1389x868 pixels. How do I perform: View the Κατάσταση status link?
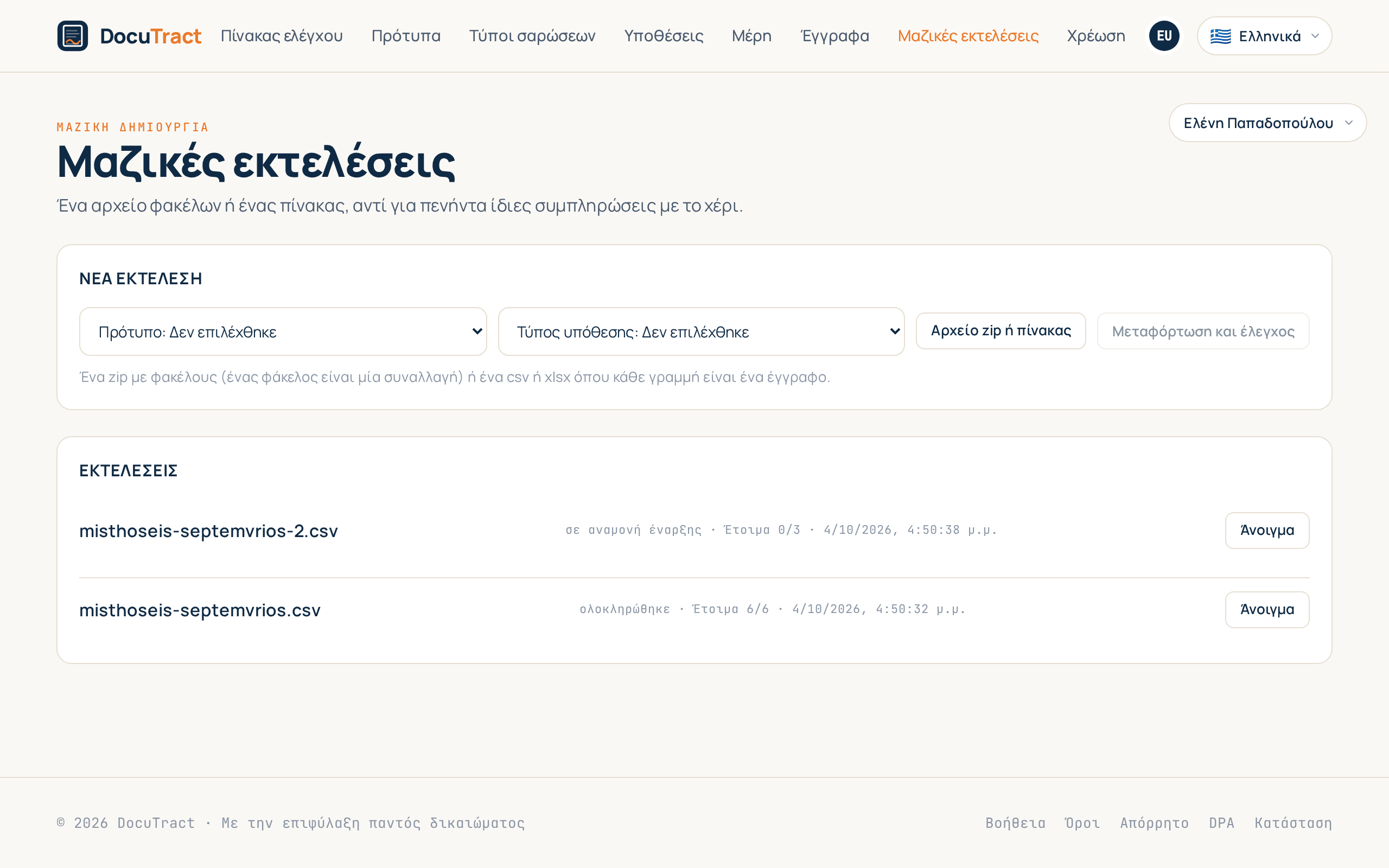coord(1292,822)
